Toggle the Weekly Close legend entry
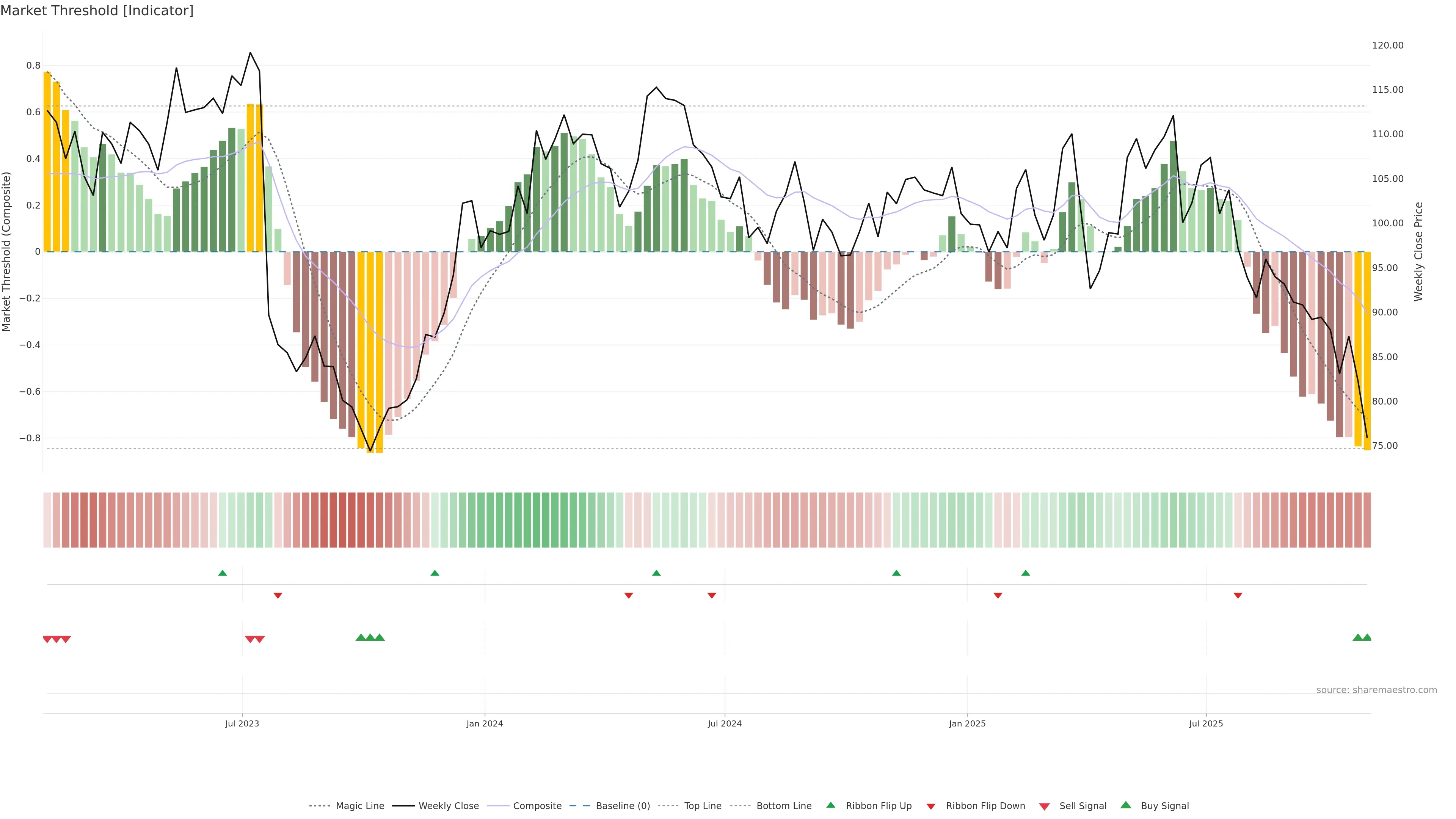The width and height of the screenshot is (1456, 819). pos(448,806)
